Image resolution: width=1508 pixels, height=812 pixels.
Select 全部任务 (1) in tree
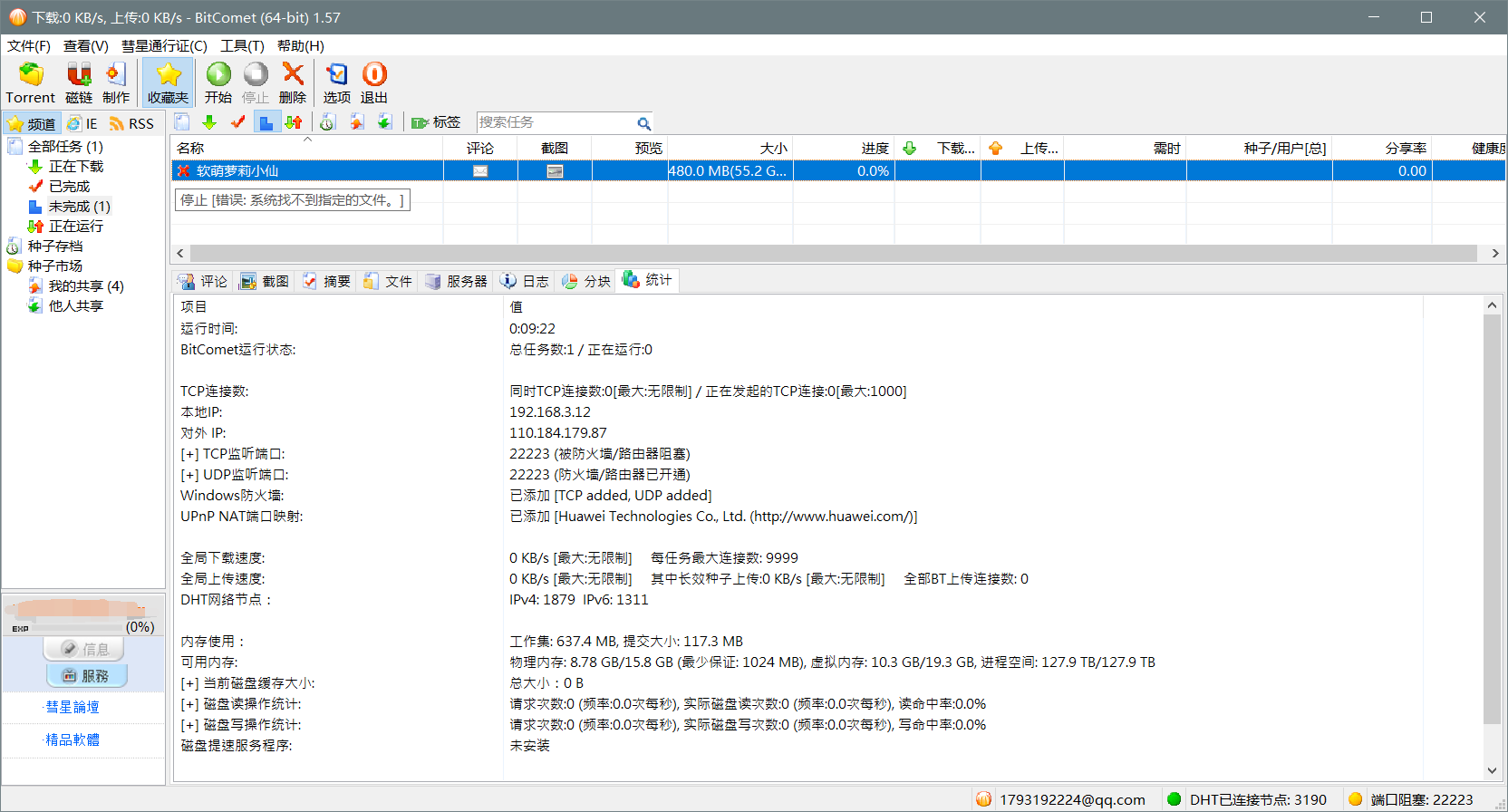65,146
